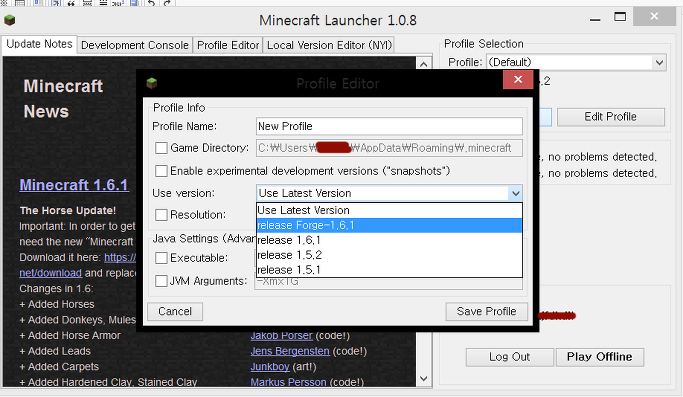Click the Edit Profile button

610,117
